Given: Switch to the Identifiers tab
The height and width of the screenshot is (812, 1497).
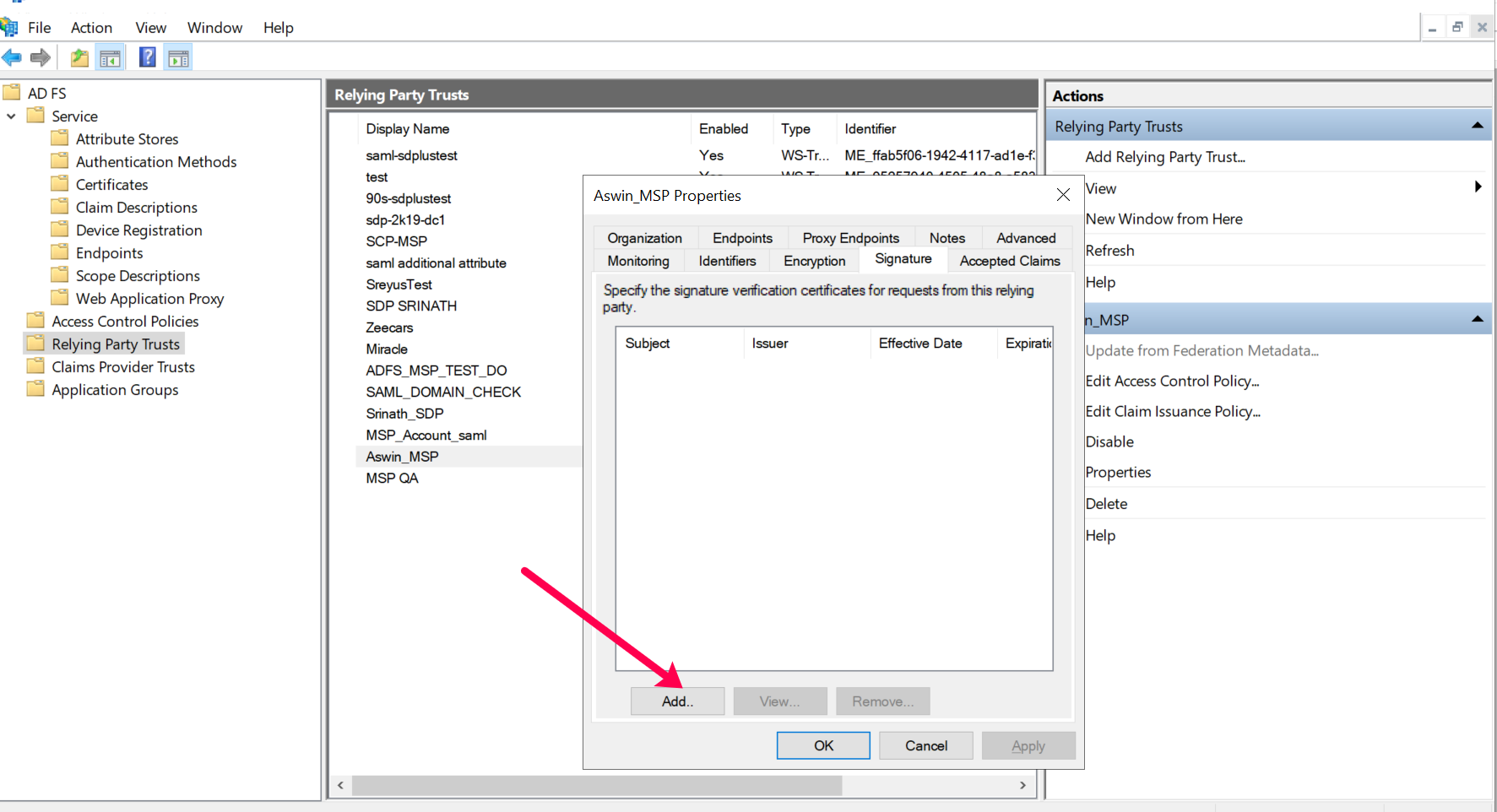Looking at the screenshot, I should [727, 261].
